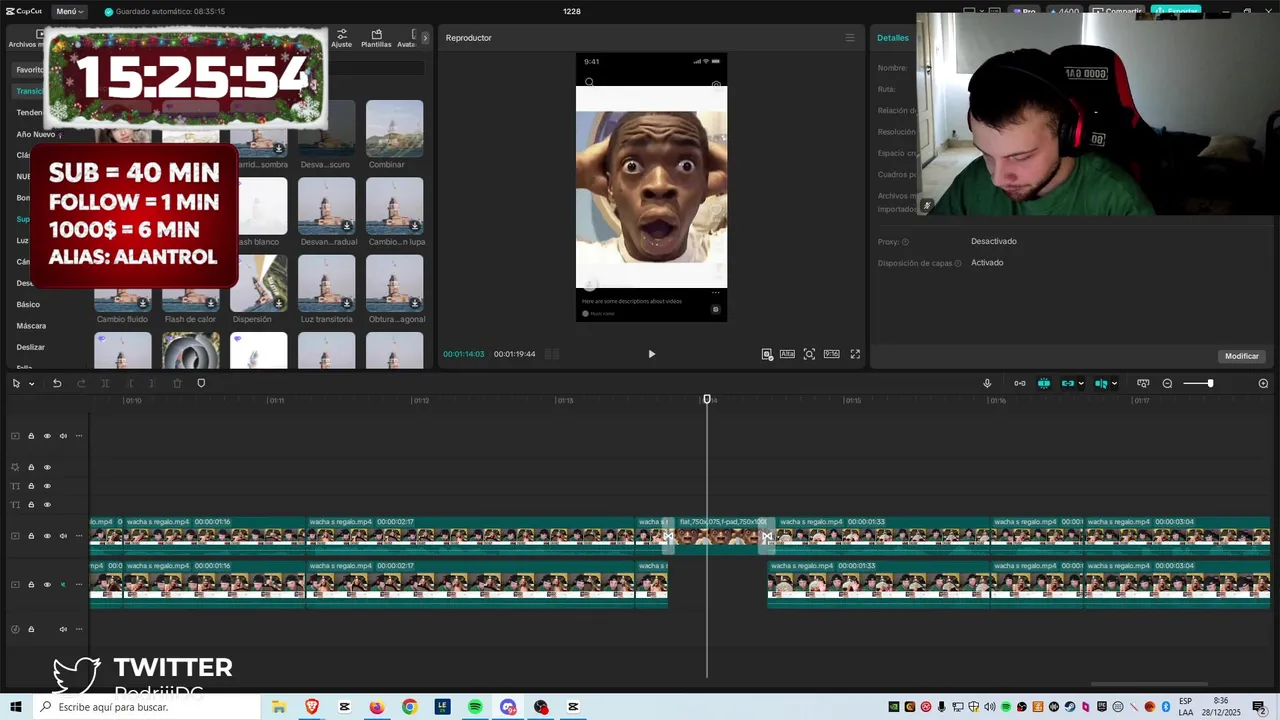This screenshot has width=1280, height=720.
Task: Open more options for top video track
Action: [x=79, y=436]
